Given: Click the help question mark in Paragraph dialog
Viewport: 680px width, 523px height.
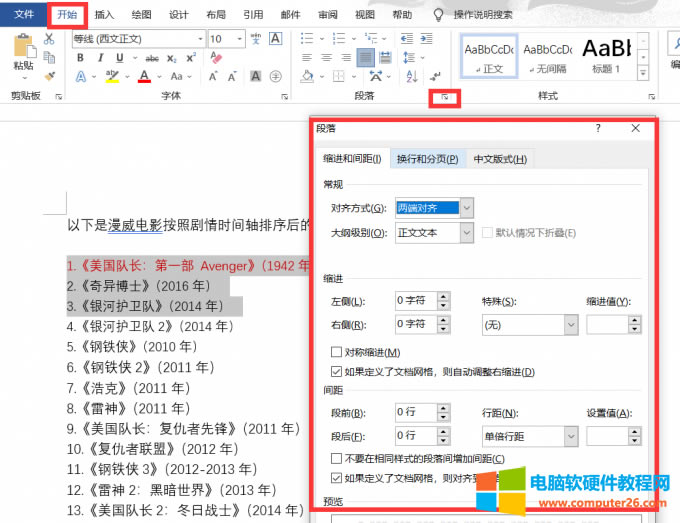Looking at the screenshot, I should point(597,128).
